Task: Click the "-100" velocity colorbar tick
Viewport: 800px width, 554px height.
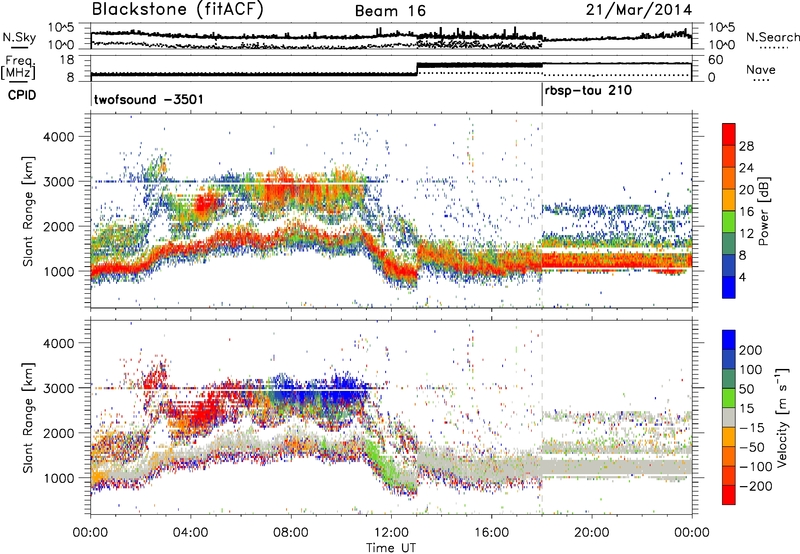Action: click(x=757, y=467)
